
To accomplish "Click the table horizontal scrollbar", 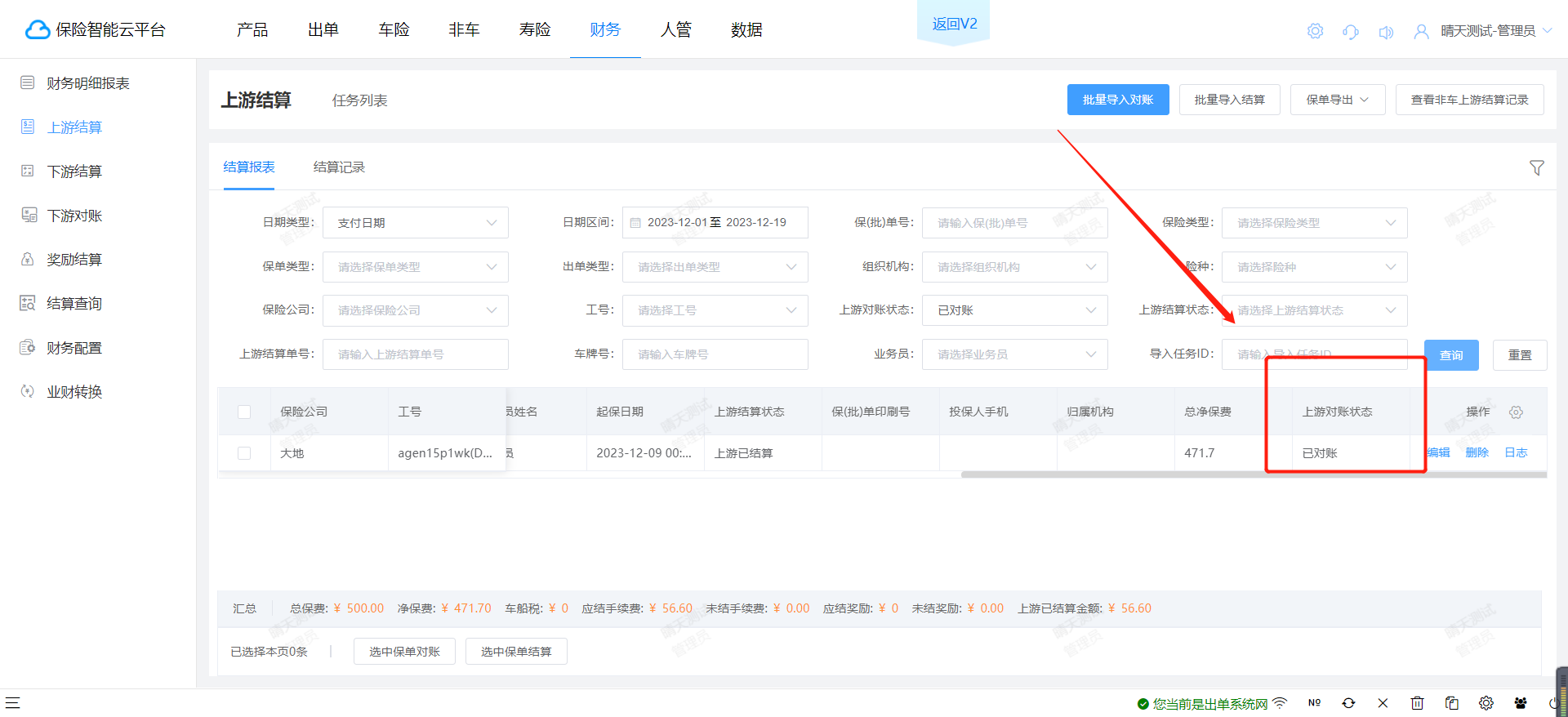I will 1254,474.
